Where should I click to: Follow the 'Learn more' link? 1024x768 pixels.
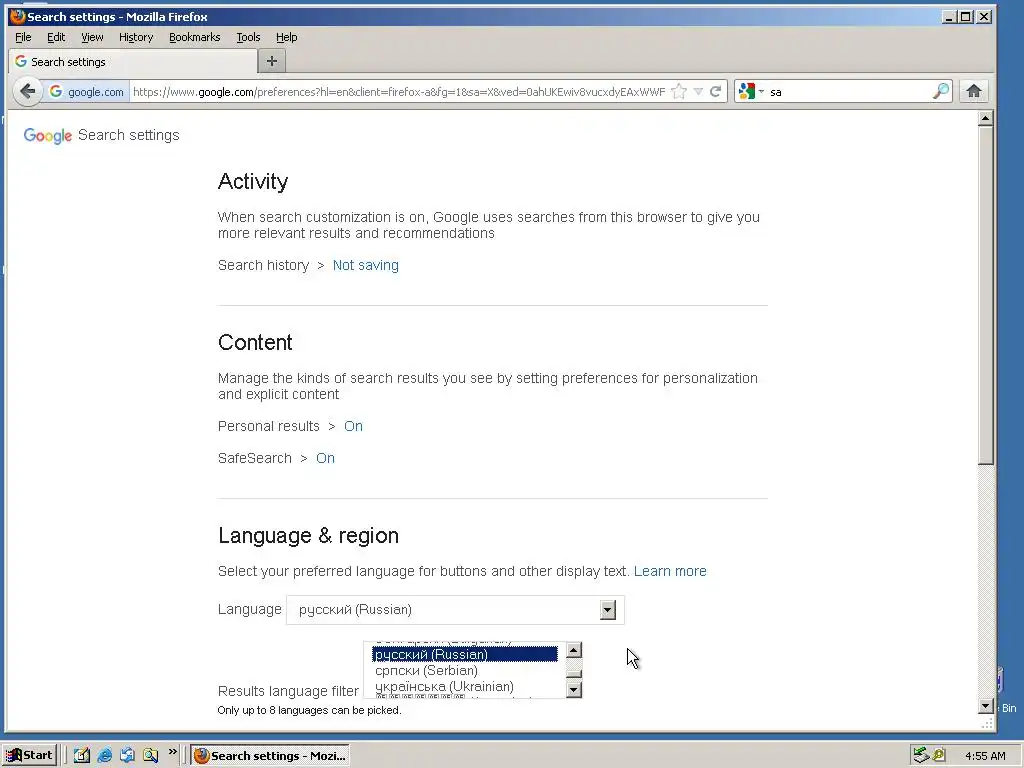[x=670, y=571]
